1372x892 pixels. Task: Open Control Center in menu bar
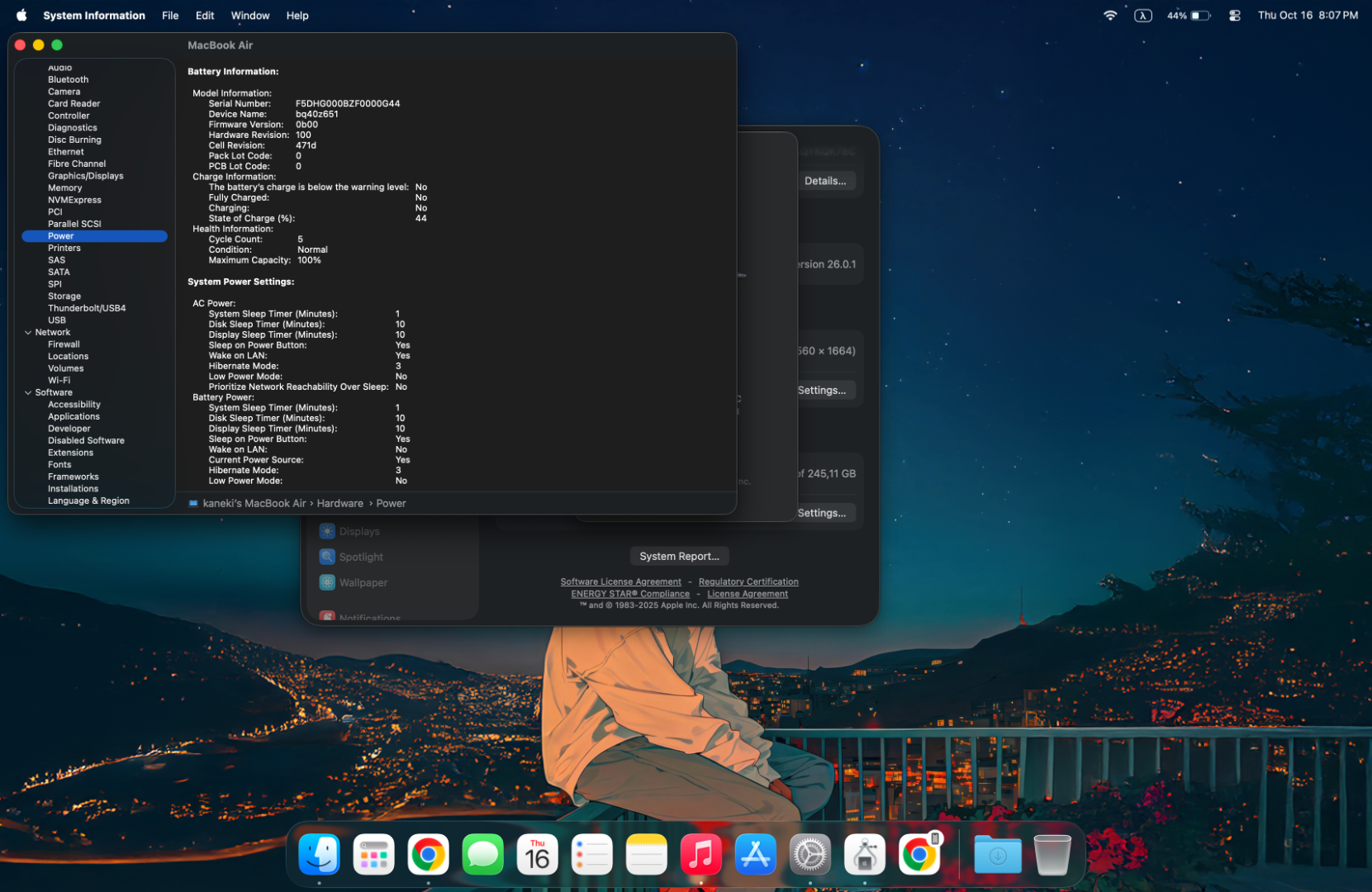pyautogui.click(x=1234, y=16)
